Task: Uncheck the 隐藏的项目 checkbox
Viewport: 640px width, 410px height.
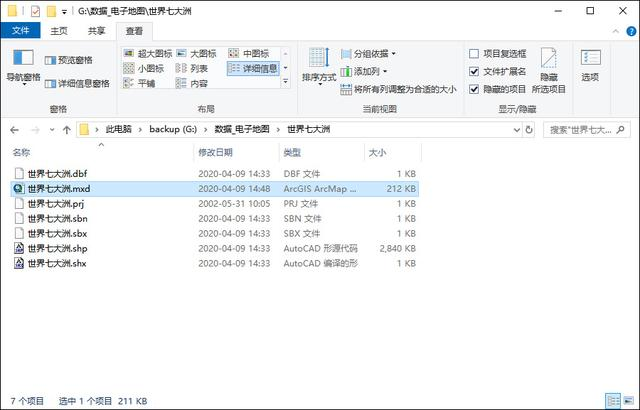Action: point(474,89)
